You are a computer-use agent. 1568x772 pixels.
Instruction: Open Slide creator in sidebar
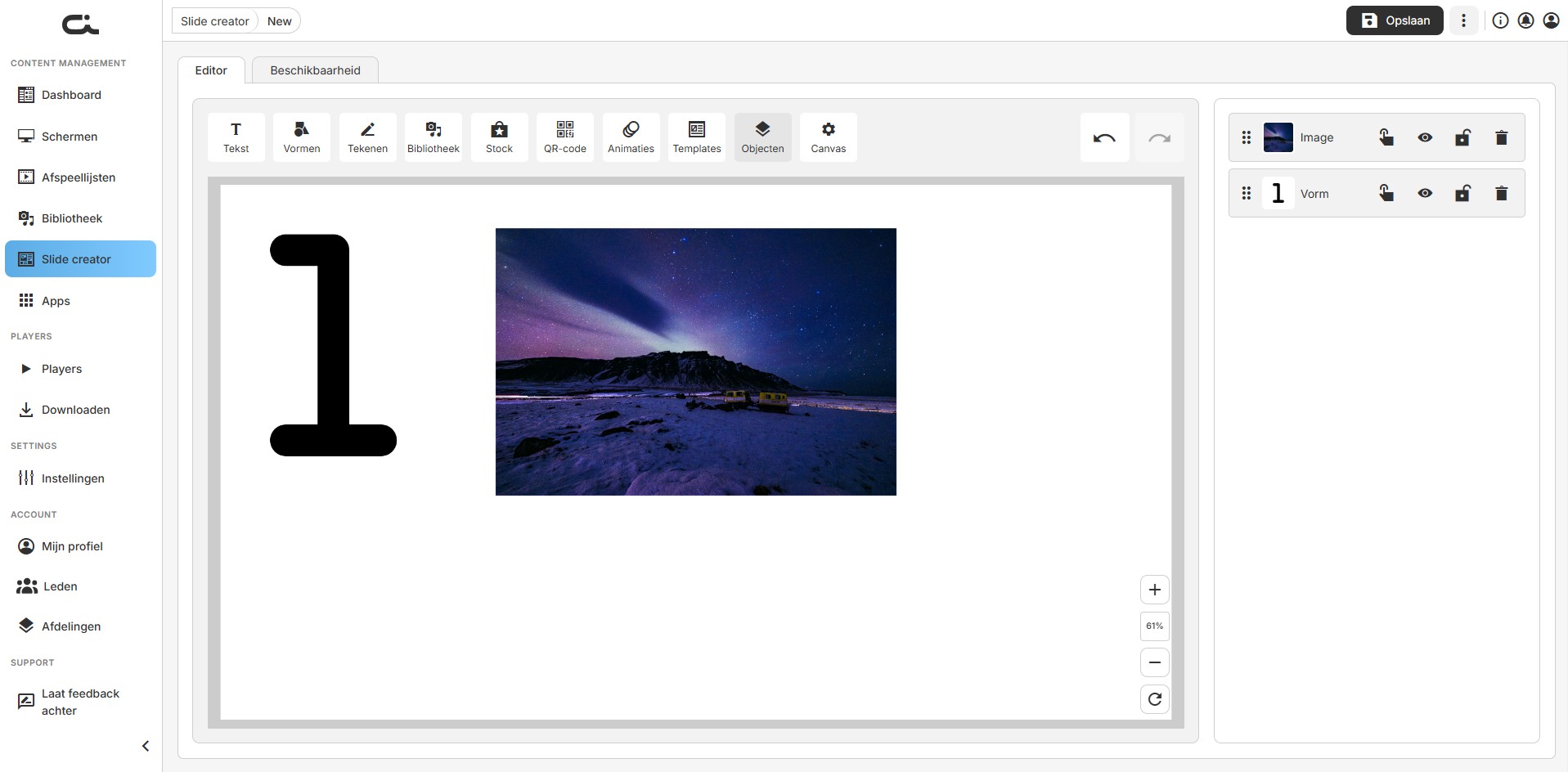coord(80,259)
